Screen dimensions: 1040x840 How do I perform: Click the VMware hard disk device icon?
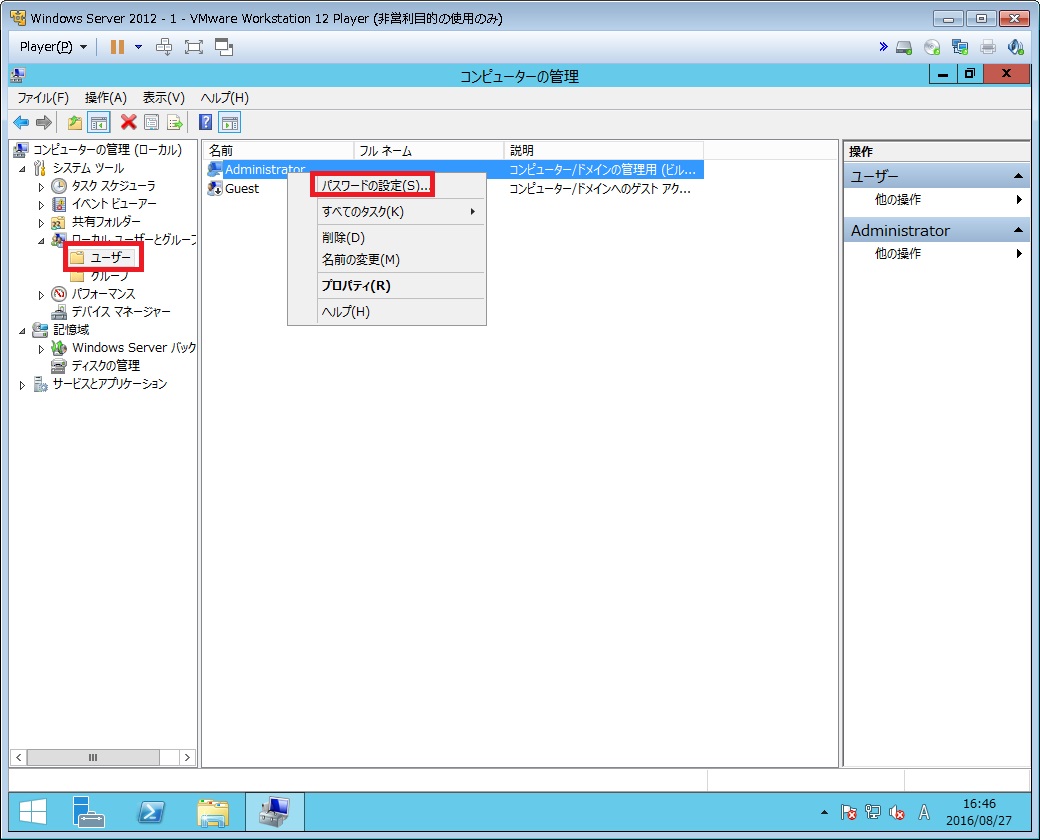(x=903, y=47)
